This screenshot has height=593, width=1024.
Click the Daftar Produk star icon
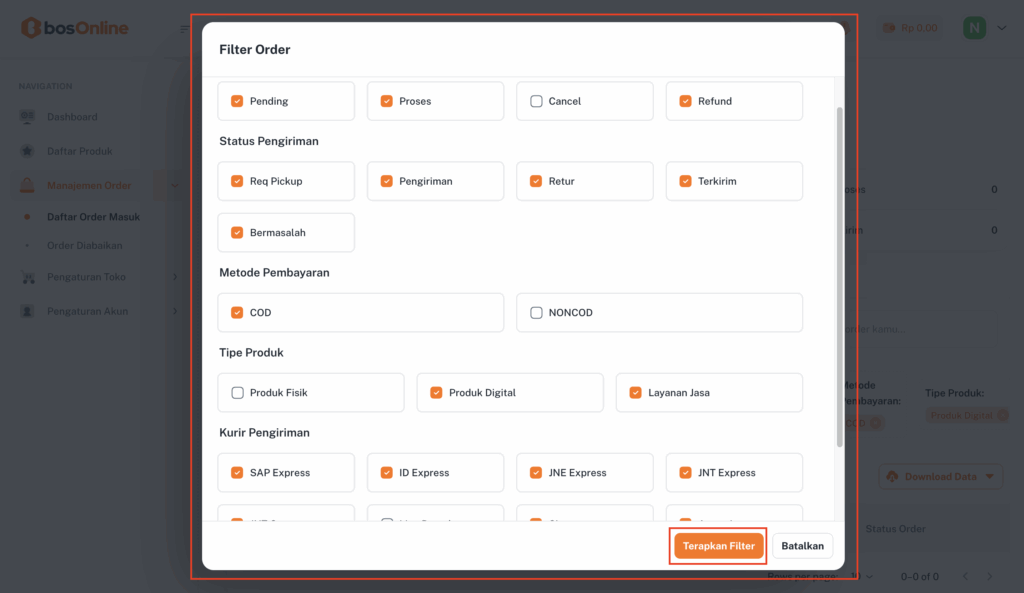coord(27,151)
